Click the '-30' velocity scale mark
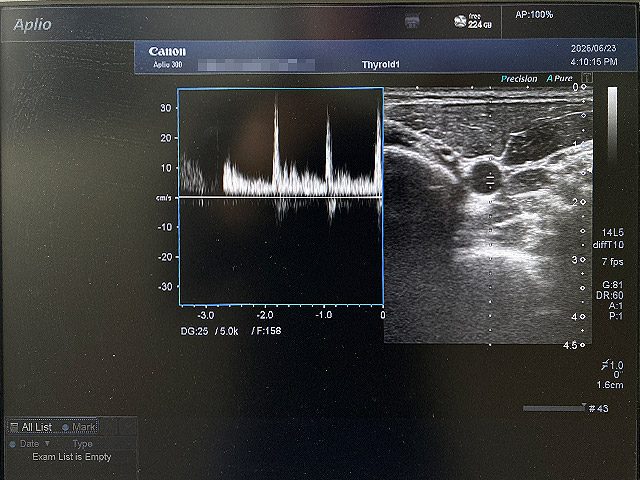The width and height of the screenshot is (640, 480). [x=165, y=287]
